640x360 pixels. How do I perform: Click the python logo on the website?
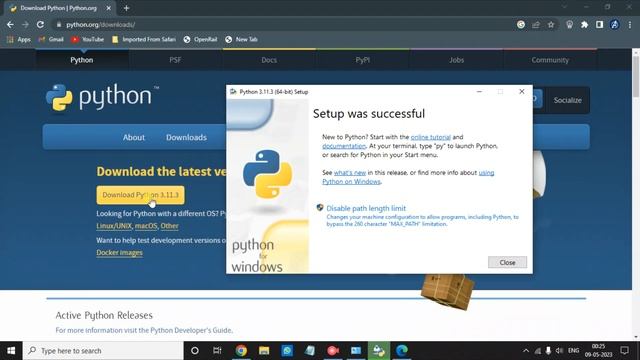(x=102, y=97)
